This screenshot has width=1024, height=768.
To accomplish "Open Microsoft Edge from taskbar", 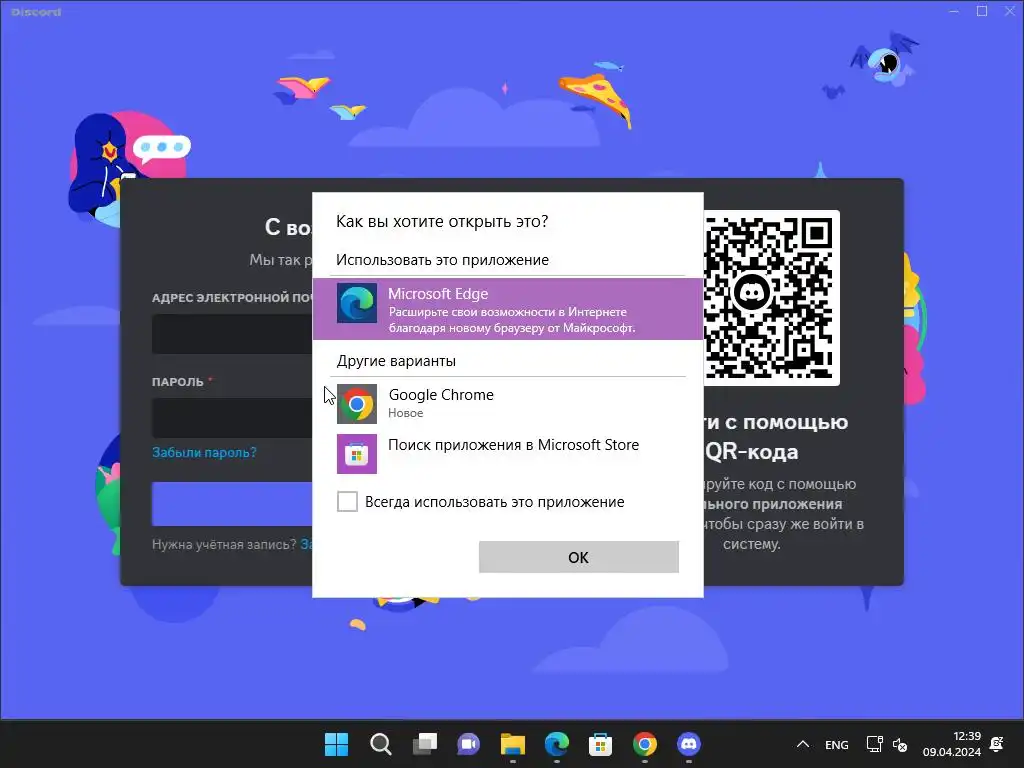I will [556, 744].
